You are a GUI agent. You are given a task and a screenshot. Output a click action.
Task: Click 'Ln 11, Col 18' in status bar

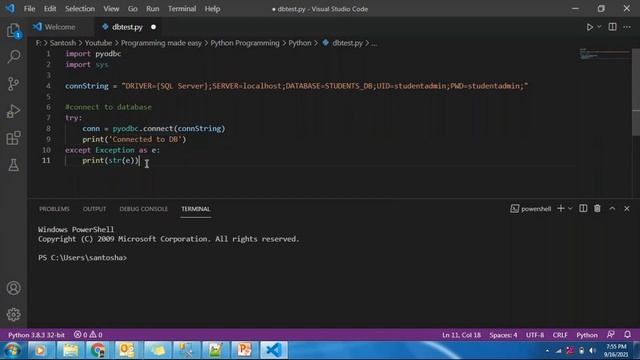pos(461,335)
